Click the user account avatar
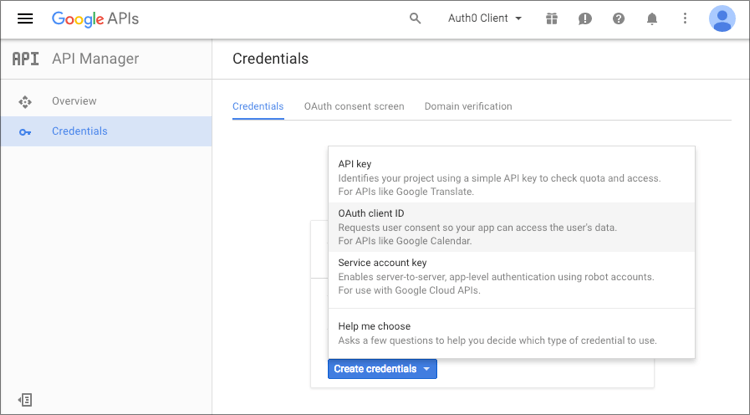750x415 pixels. (721, 19)
